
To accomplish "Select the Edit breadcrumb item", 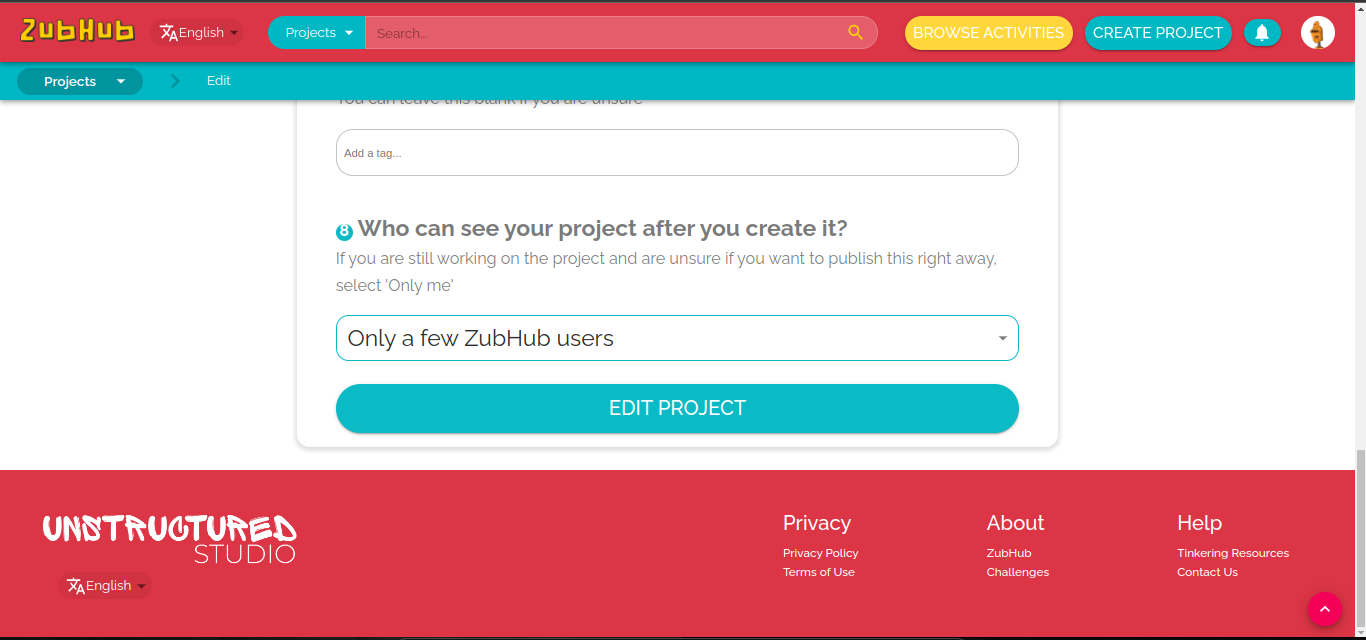I will (x=218, y=81).
